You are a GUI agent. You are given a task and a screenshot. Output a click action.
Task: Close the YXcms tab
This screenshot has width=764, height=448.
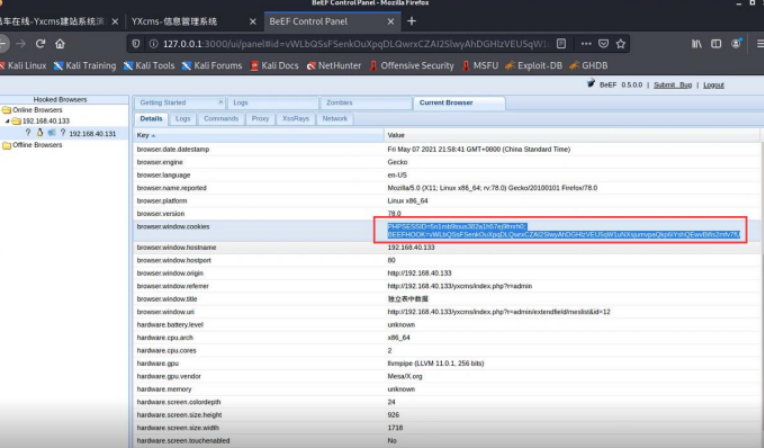(x=253, y=21)
